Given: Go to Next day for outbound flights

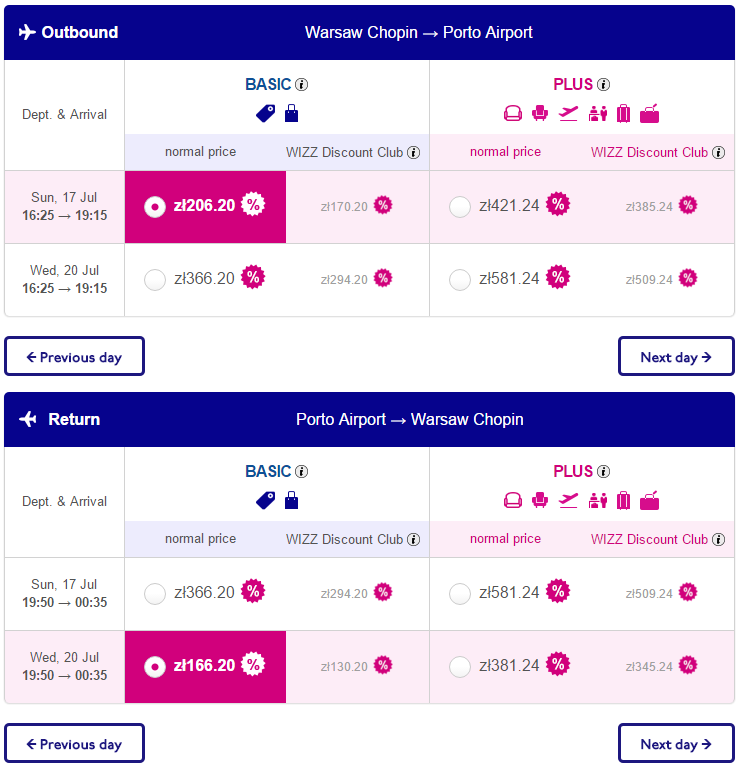Looking at the screenshot, I should [676, 356].
